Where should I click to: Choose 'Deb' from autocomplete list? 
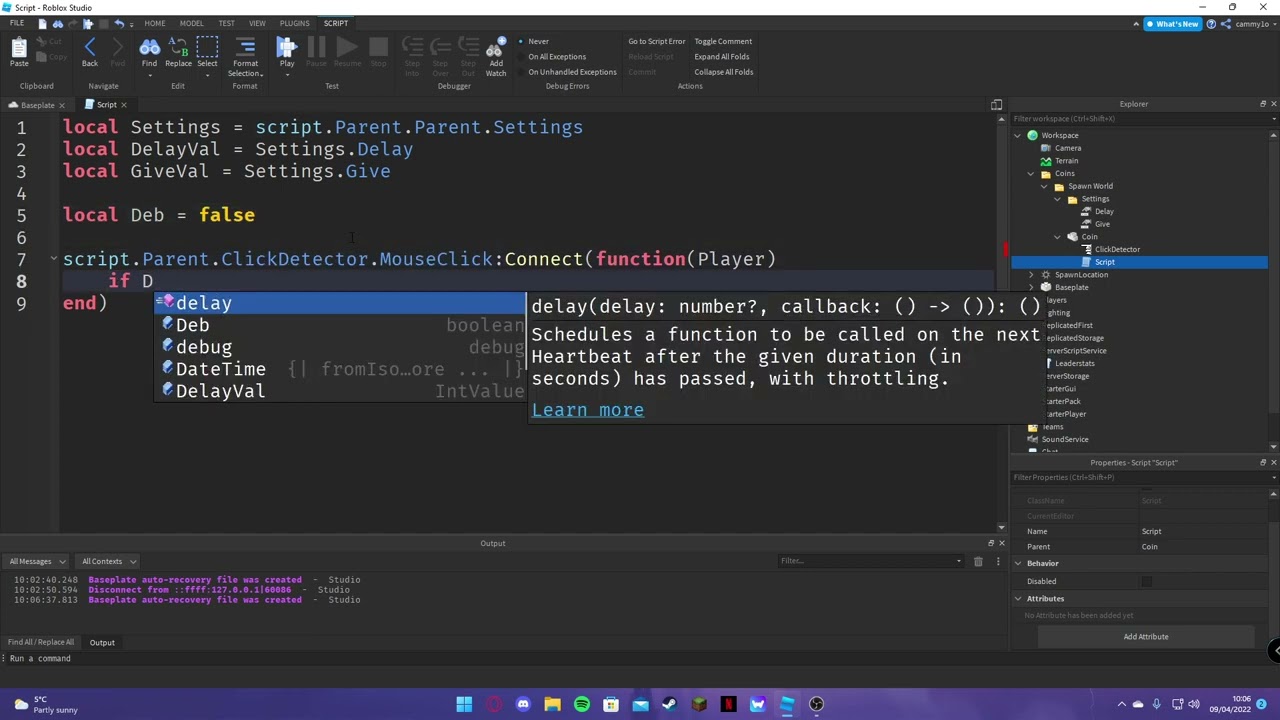(340, 325)
